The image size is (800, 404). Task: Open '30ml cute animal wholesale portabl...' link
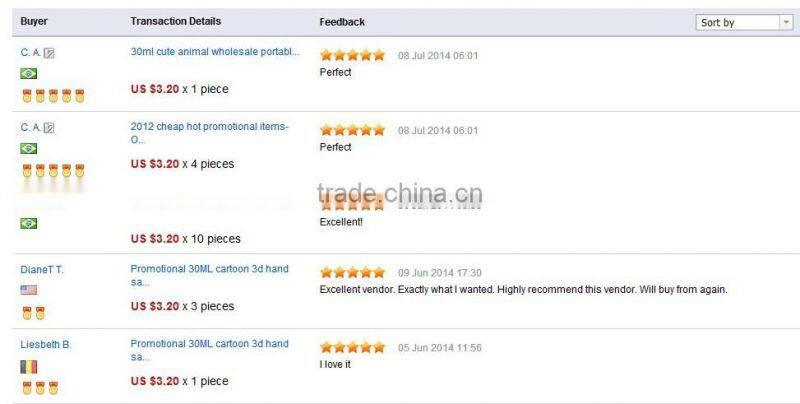pyautogui.click(x=215, y=52)
